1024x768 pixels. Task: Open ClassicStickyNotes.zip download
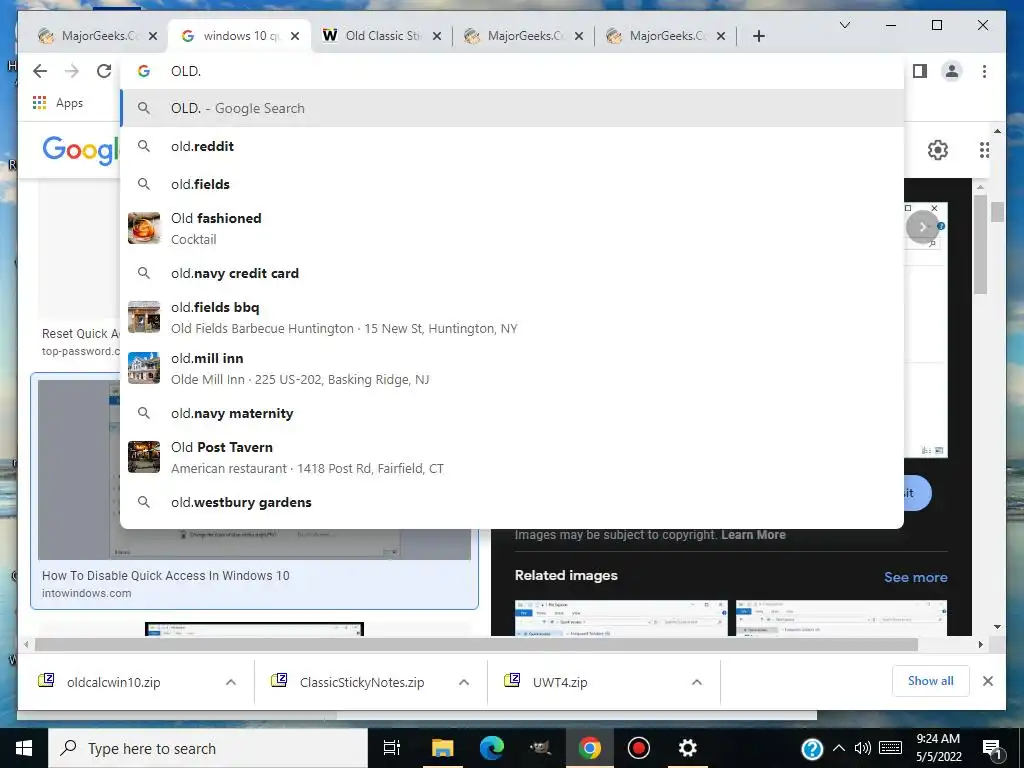361,682
